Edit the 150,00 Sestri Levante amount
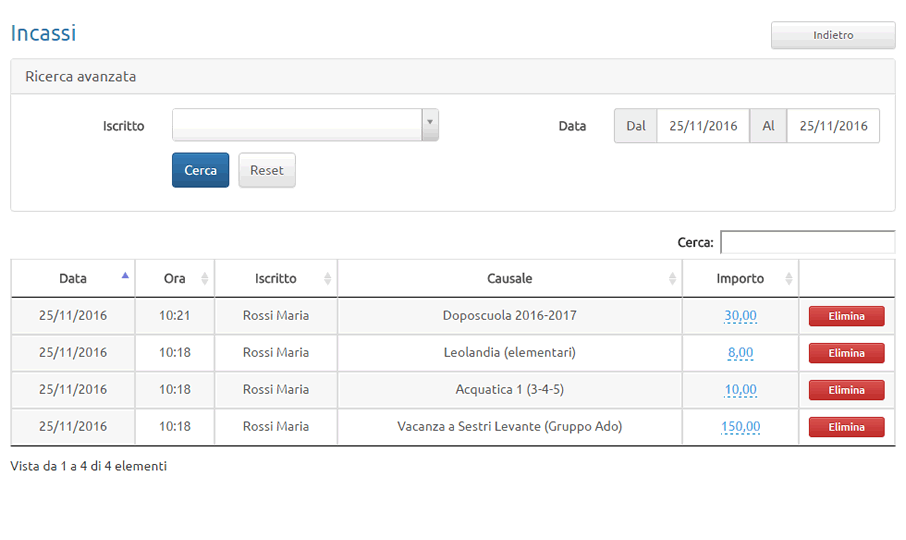The height and width of the screenshot is (540, 906). coord(740,427)
